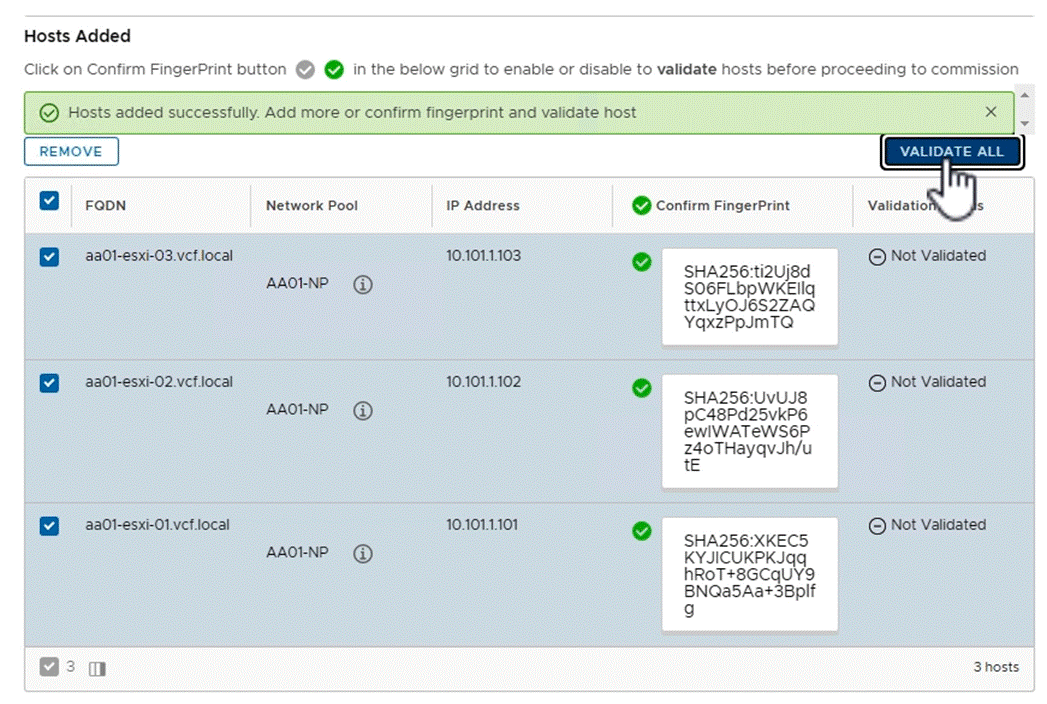
Task: Click the REMOVE button
Action: point(70,151)
